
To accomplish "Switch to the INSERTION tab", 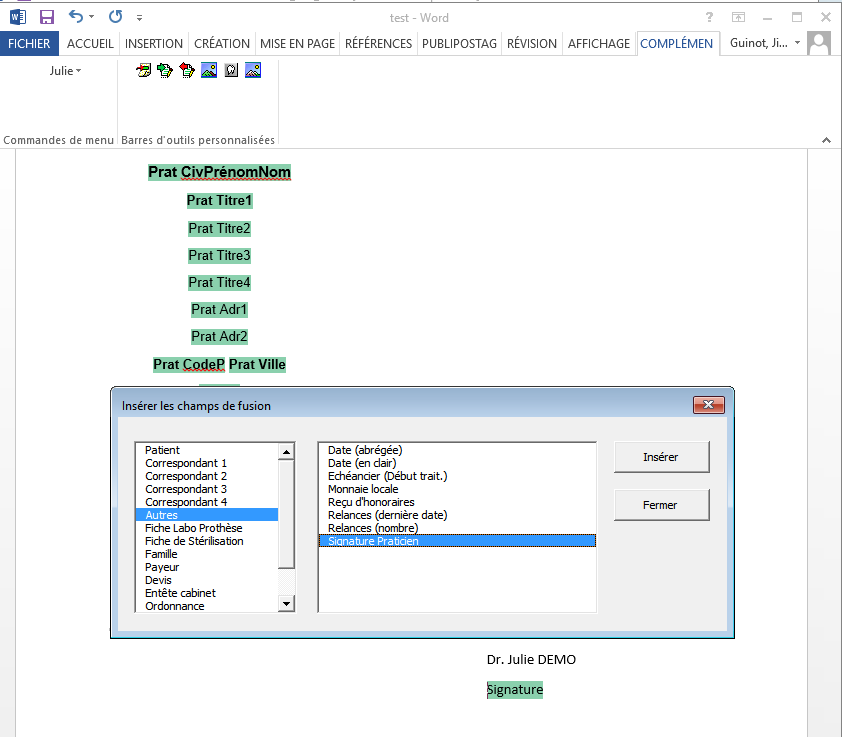I will click(154, 44).
